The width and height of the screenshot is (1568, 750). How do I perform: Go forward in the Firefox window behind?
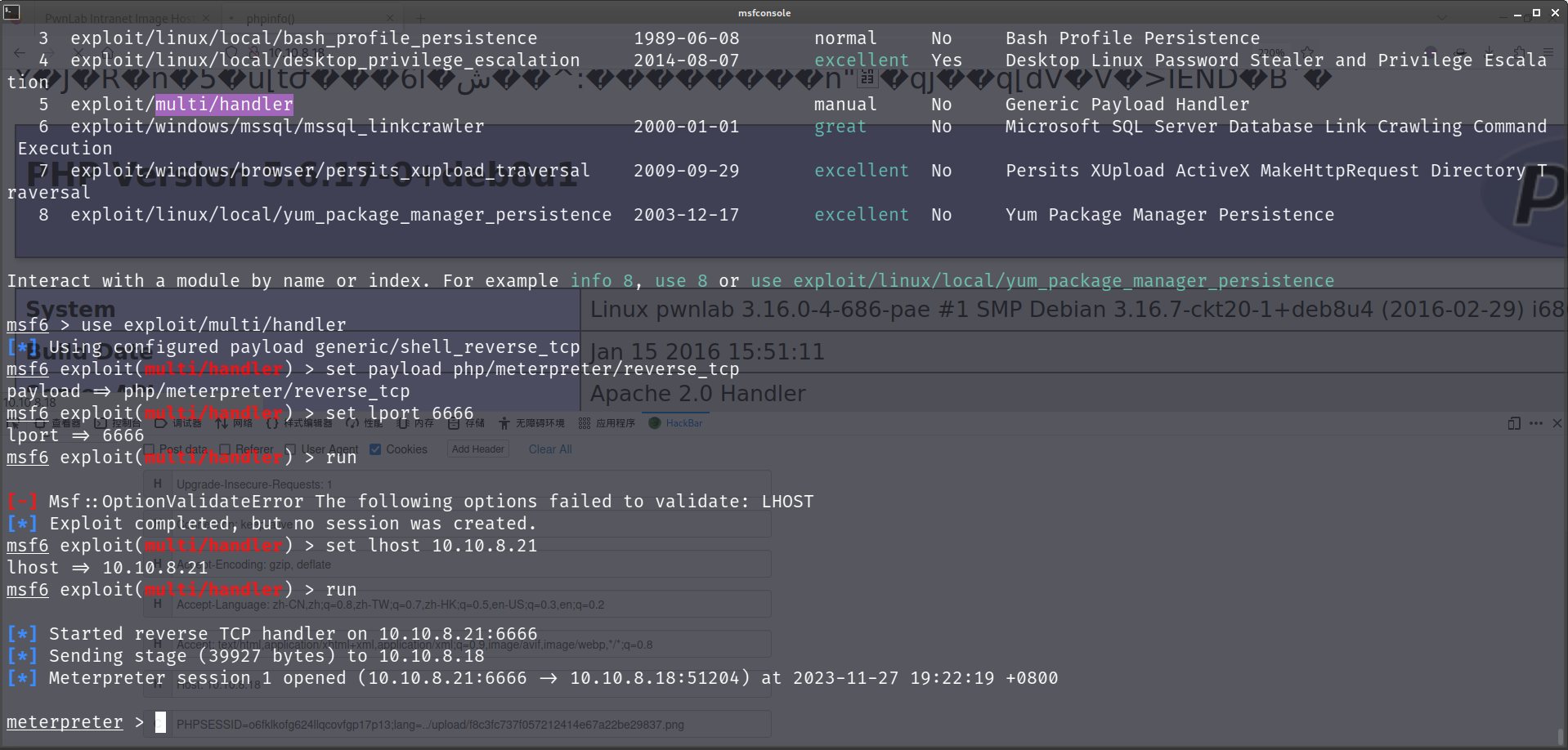tap(49, 53)
